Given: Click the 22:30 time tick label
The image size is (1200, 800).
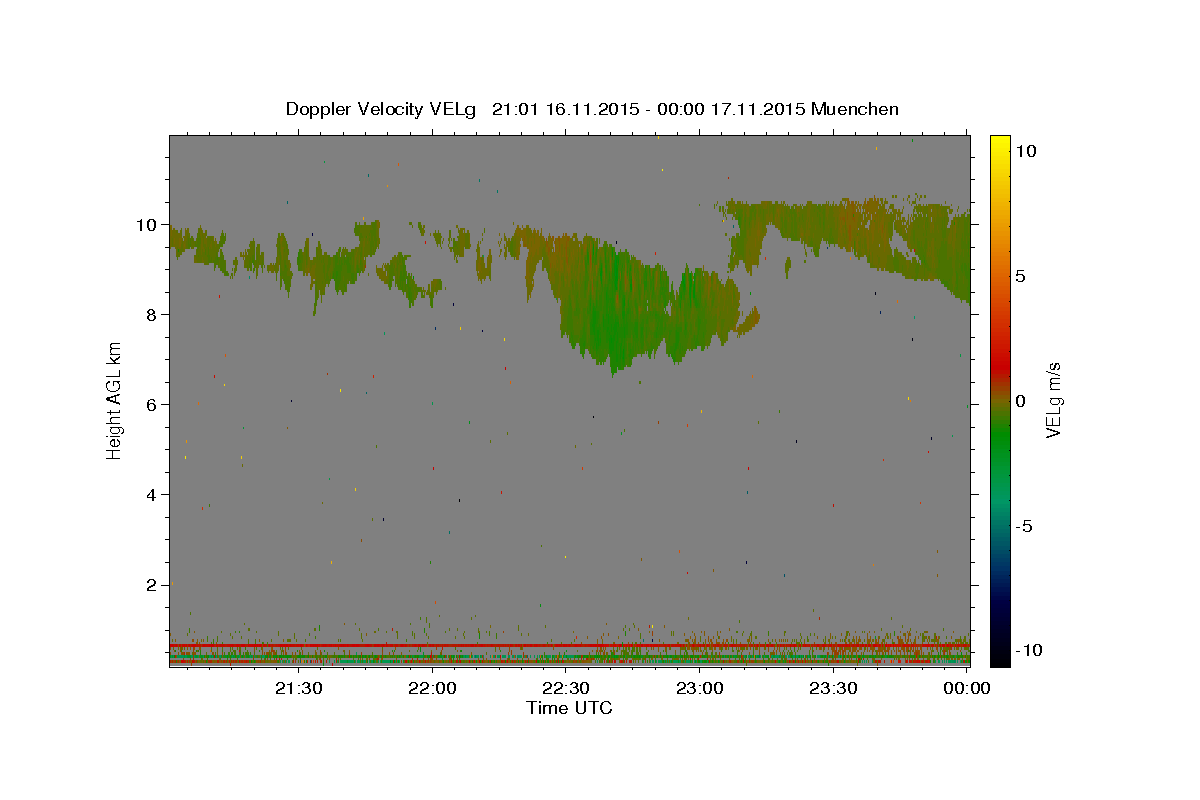Looking at the screenshot, I should coord(566,688).
